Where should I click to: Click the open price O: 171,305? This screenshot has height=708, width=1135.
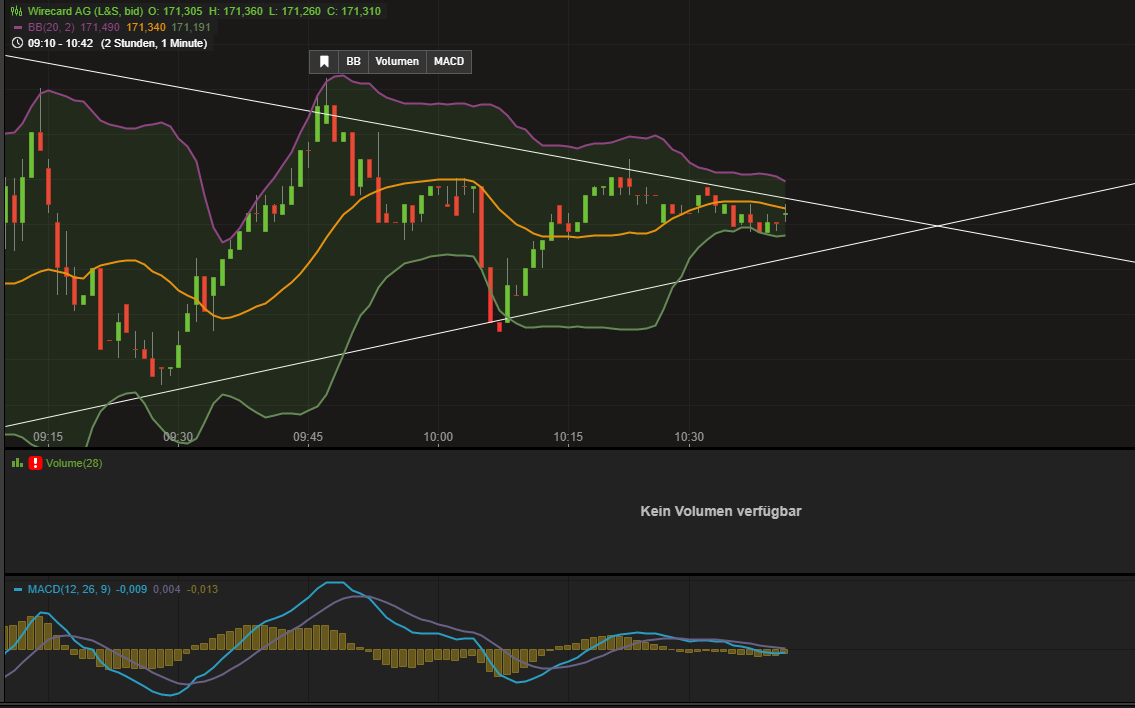tap(175, 12)
